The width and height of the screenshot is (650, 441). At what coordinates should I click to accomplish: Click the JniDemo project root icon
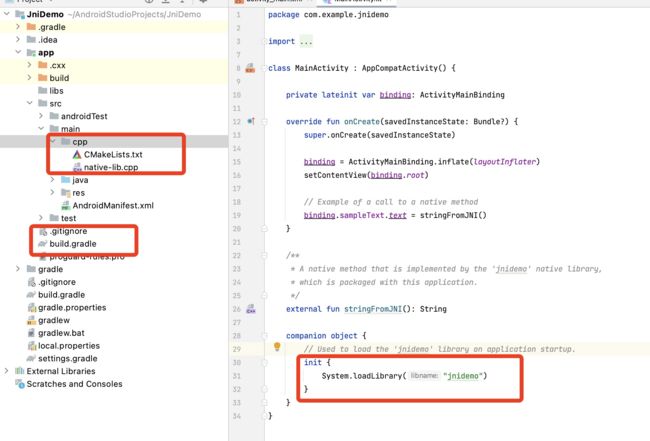point(20,14)
